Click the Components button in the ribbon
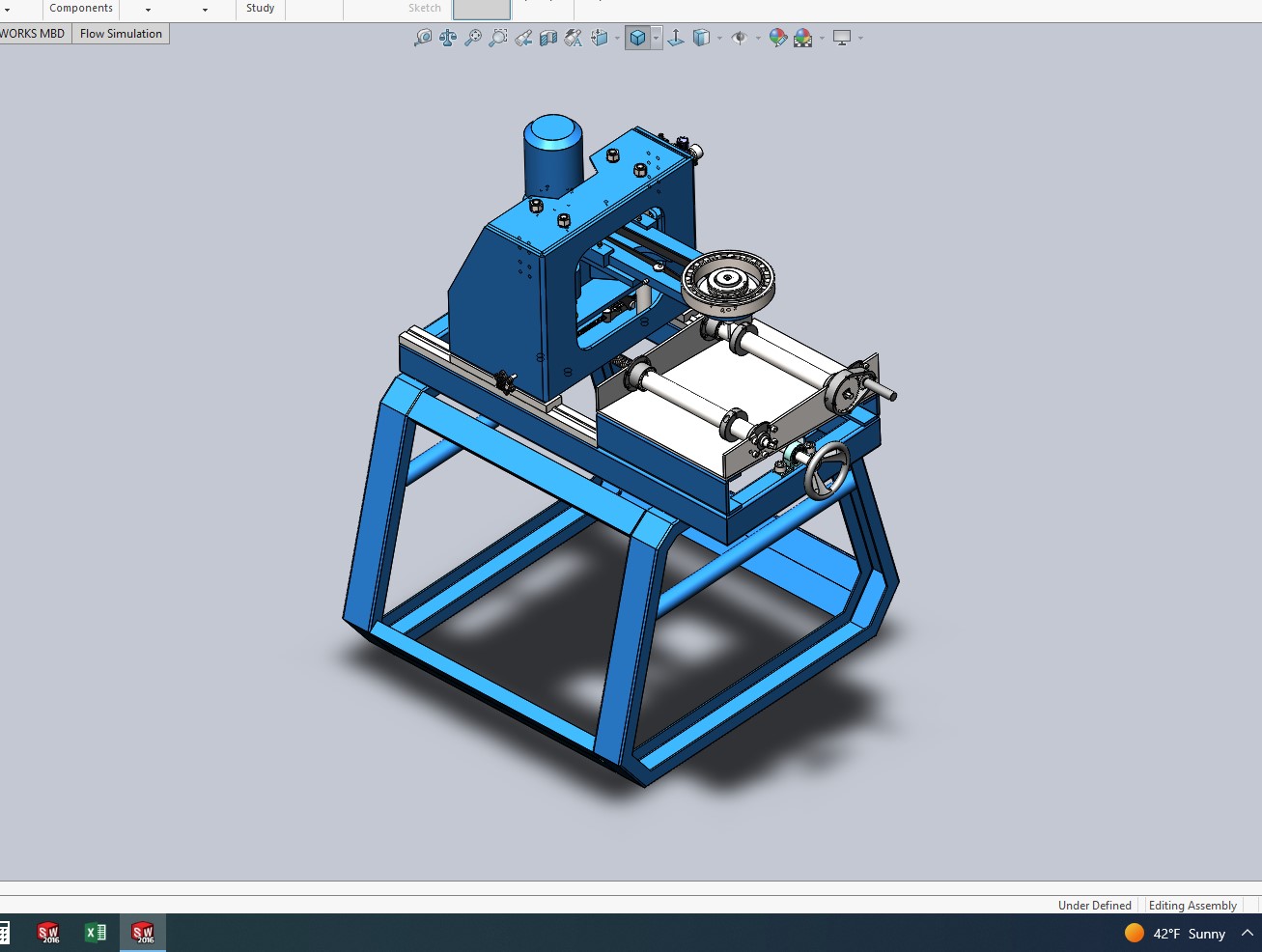Screen dimensions: 1262x952 [x=81, y=9]
